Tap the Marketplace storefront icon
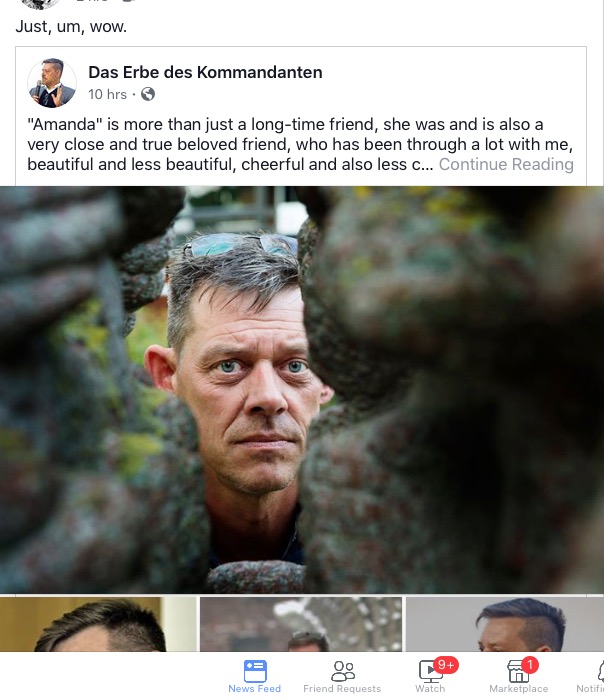Viewport: 604px width, 700px height. pyautogui.click(x=518, y=671)
